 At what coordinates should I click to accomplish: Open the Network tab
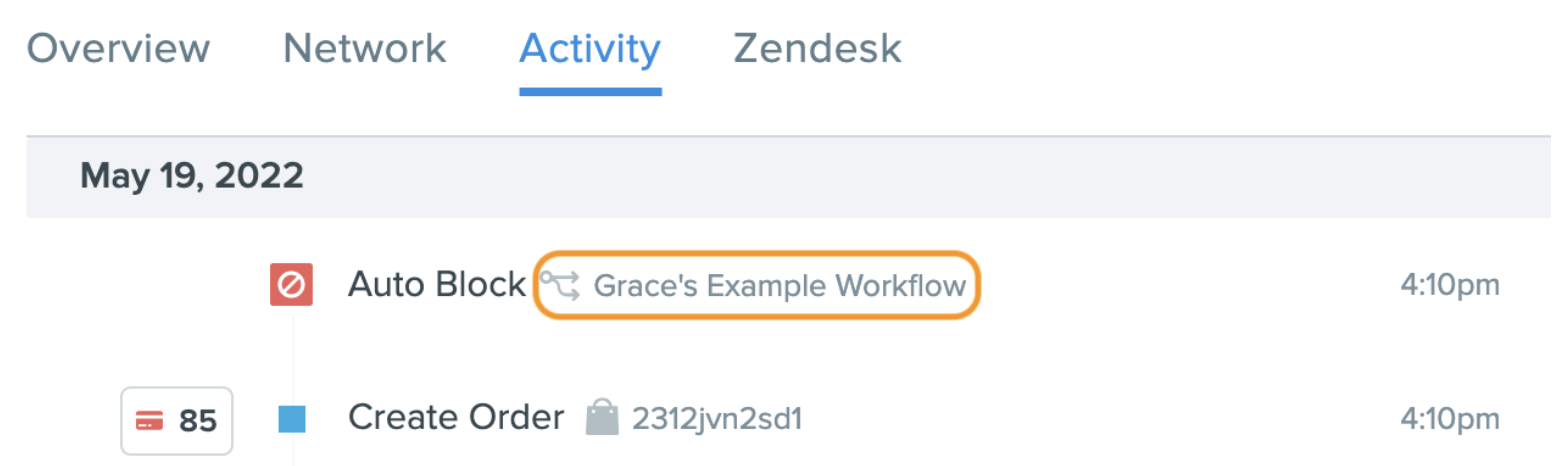[364, 48]
